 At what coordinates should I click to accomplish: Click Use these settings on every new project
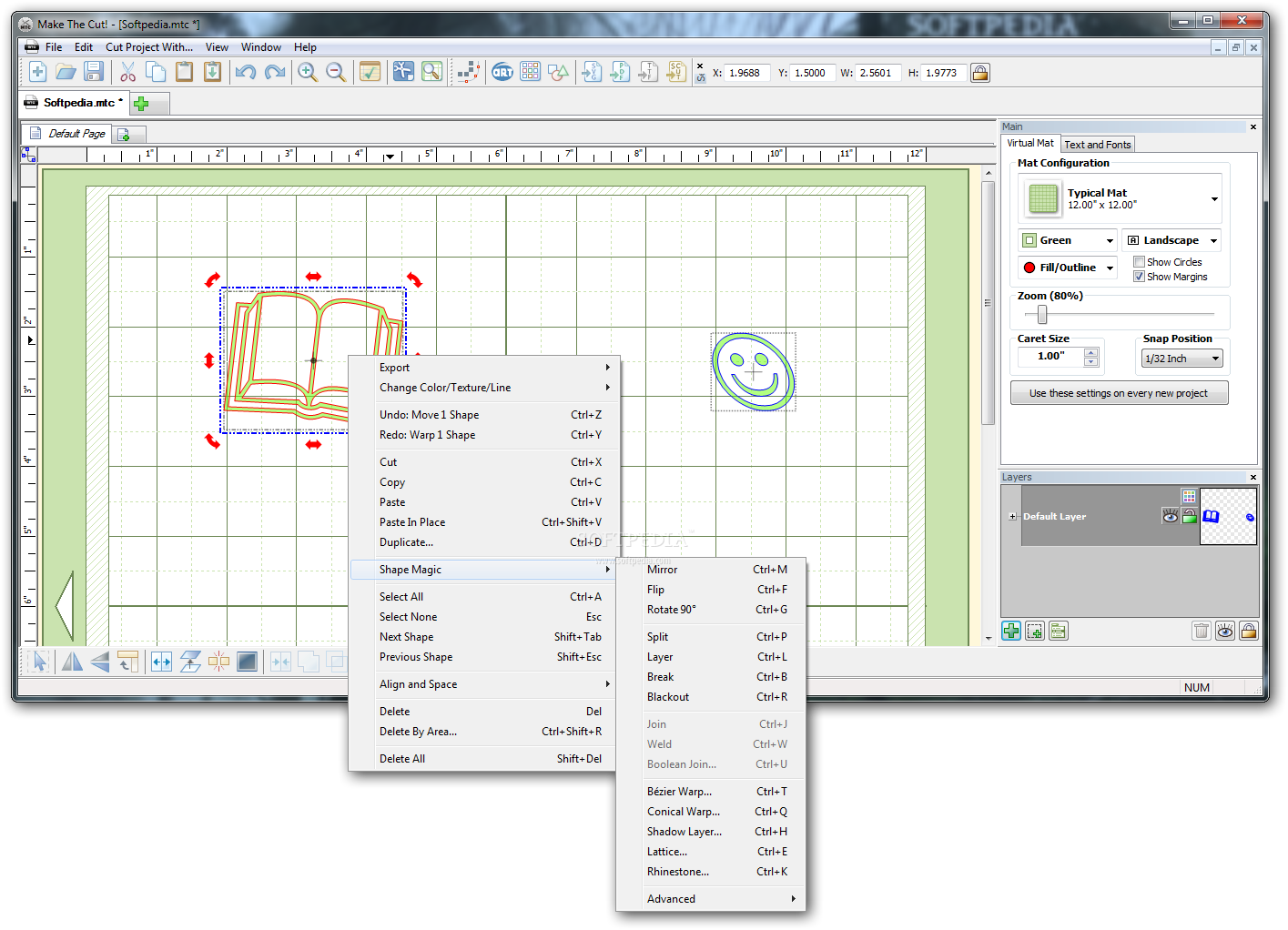tap(1119, 393)
